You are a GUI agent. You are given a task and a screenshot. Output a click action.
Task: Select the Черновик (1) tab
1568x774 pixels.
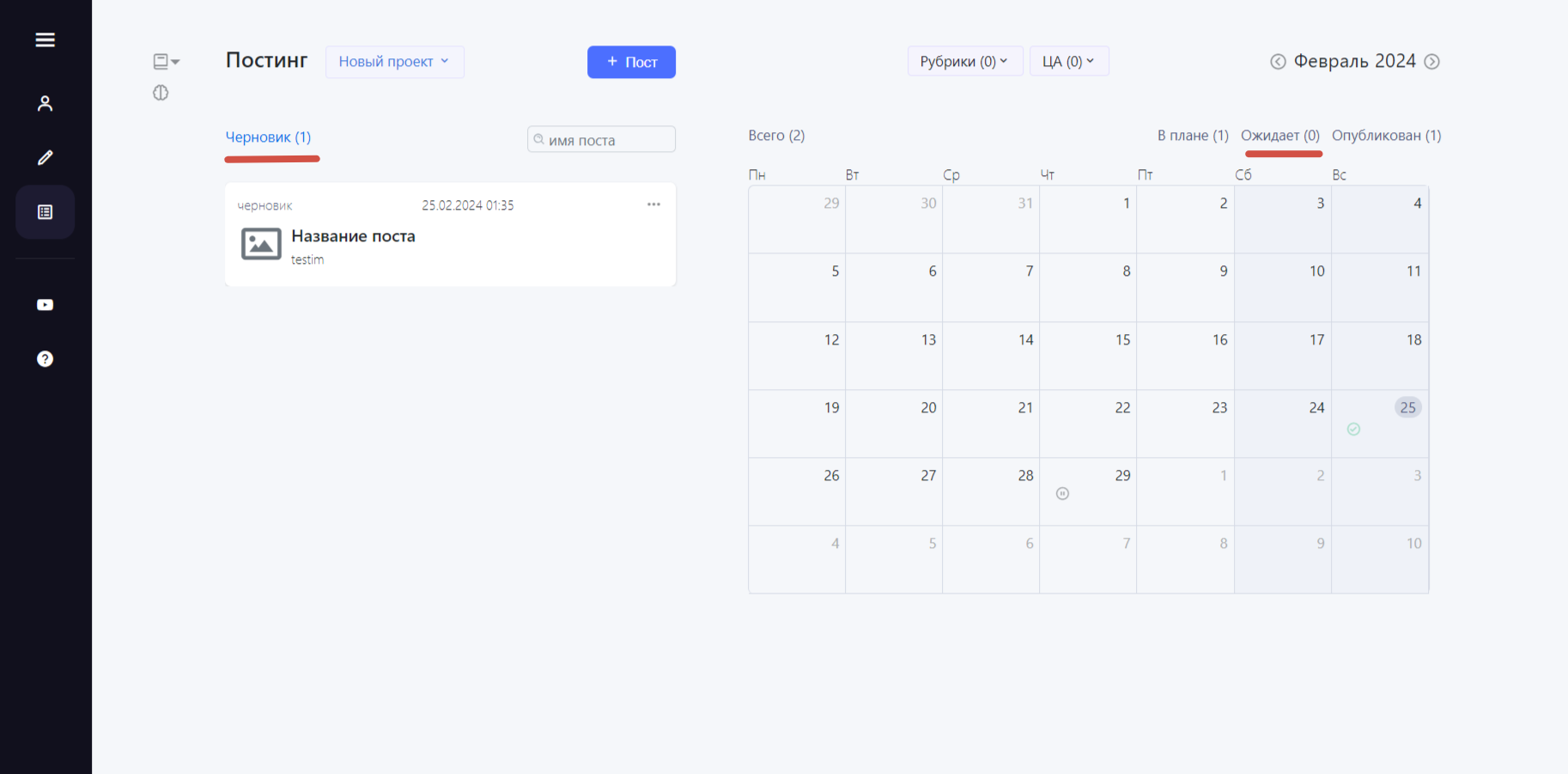tap(268, 137)
